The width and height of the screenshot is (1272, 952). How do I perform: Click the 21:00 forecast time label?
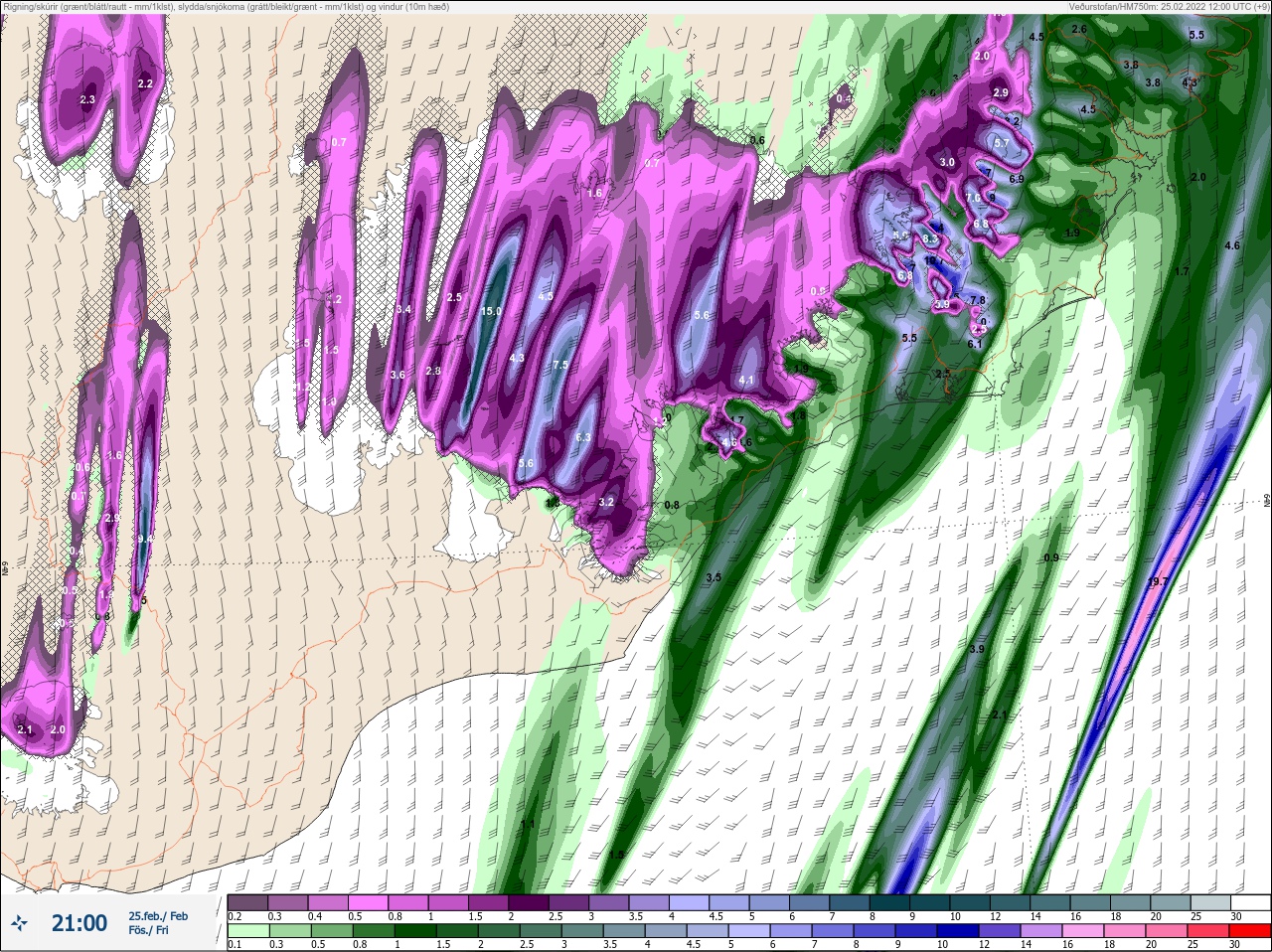tap(79, 923)
